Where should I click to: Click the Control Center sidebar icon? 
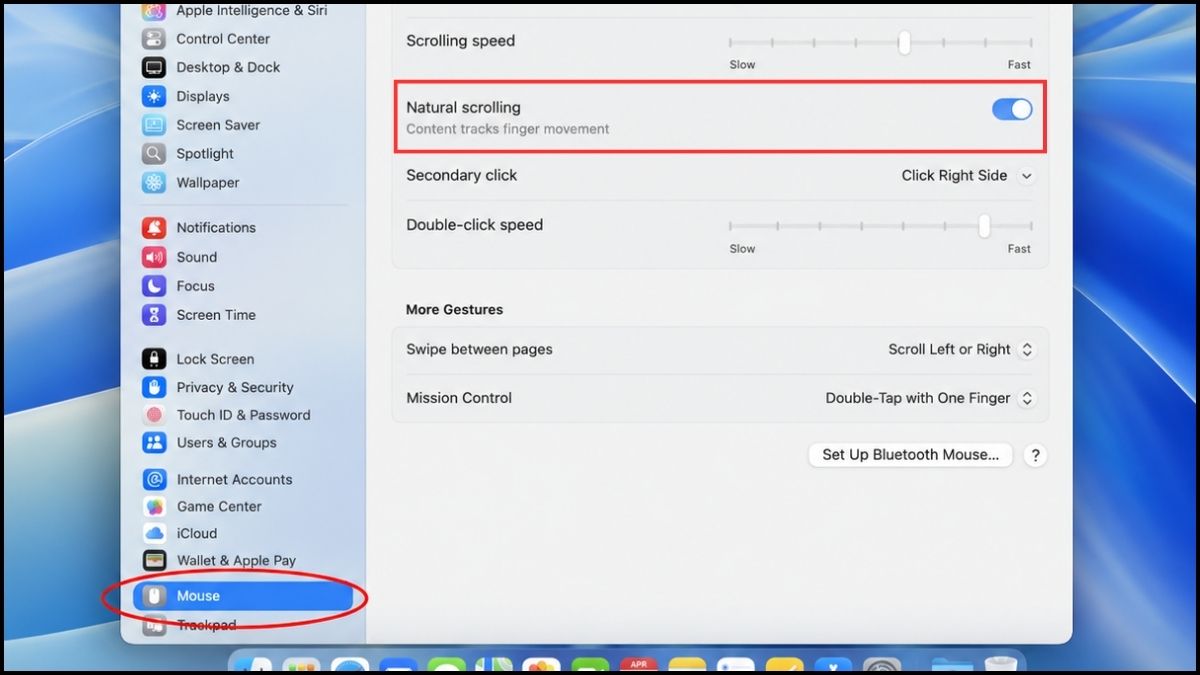coord(154,39)
